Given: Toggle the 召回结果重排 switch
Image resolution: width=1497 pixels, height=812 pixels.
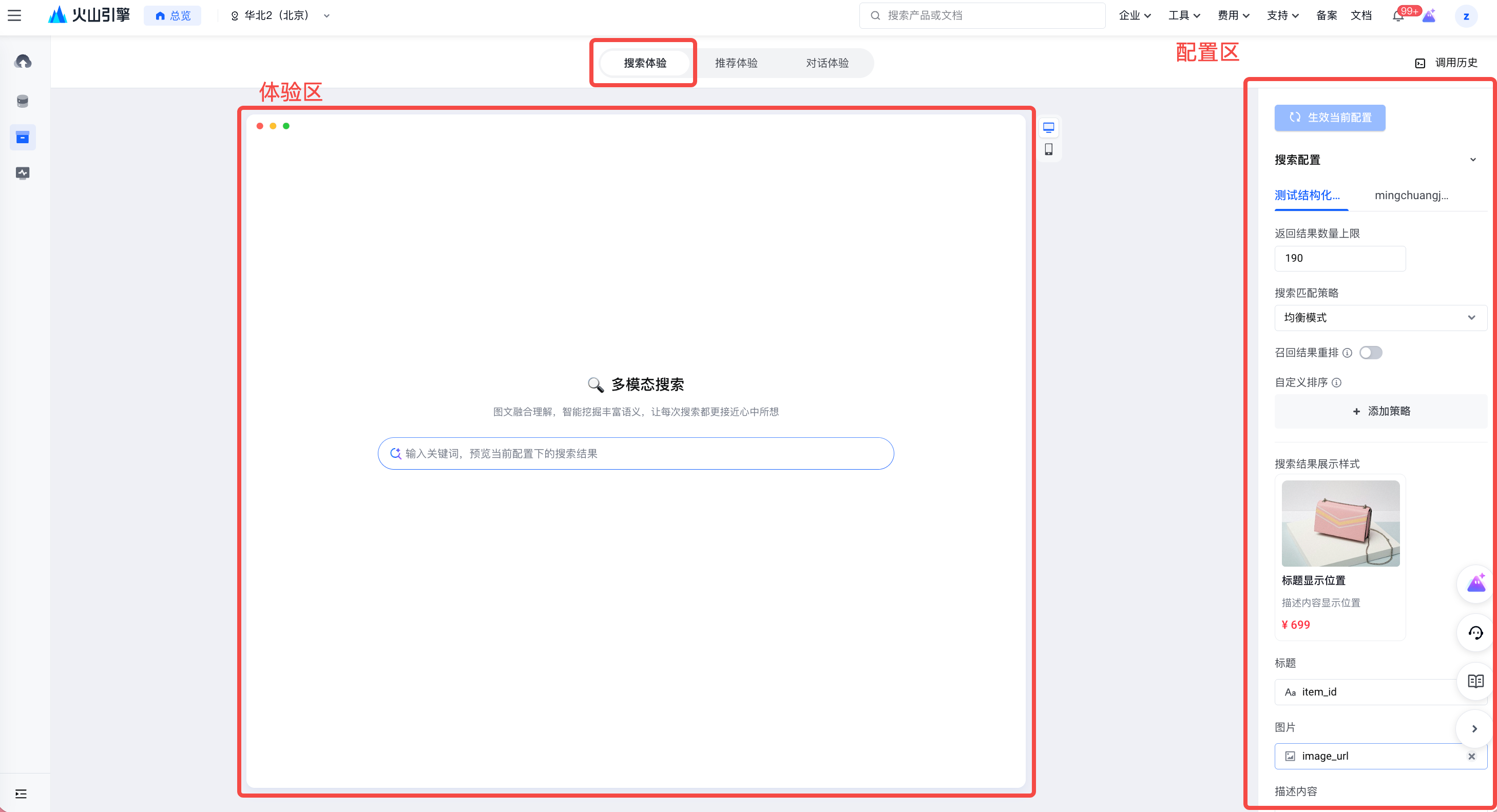Looking at the screenshot, I should (x=1370, y=353).
